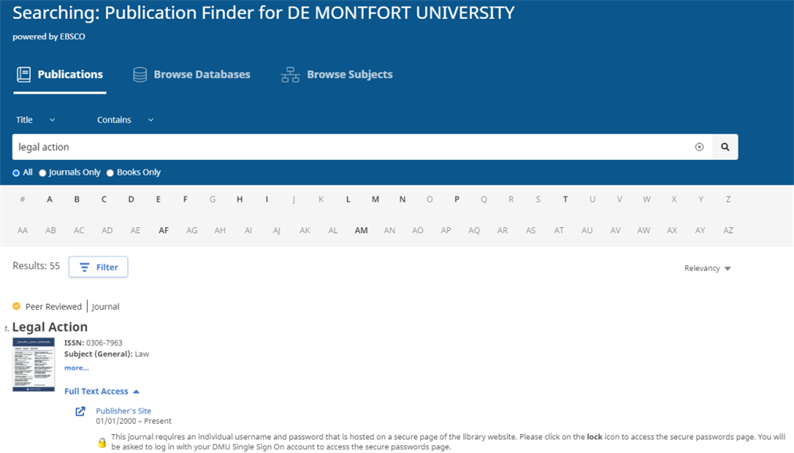Click the Publications book icon
The height and width of the screenshot is (453, 794).
pos(24,74)
